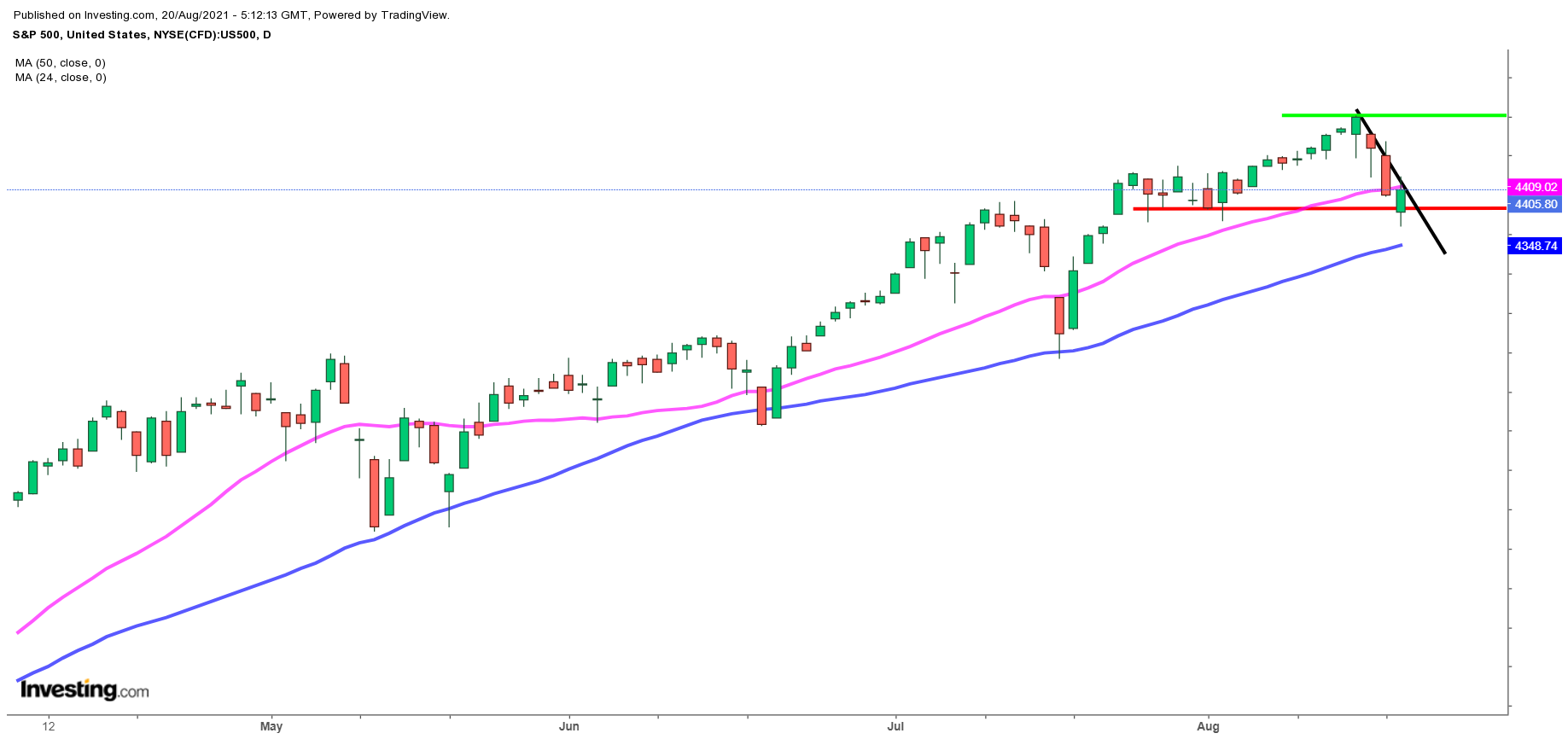
Task: Click the 4405.80 current price label
Action: (x=1535, y=204)
